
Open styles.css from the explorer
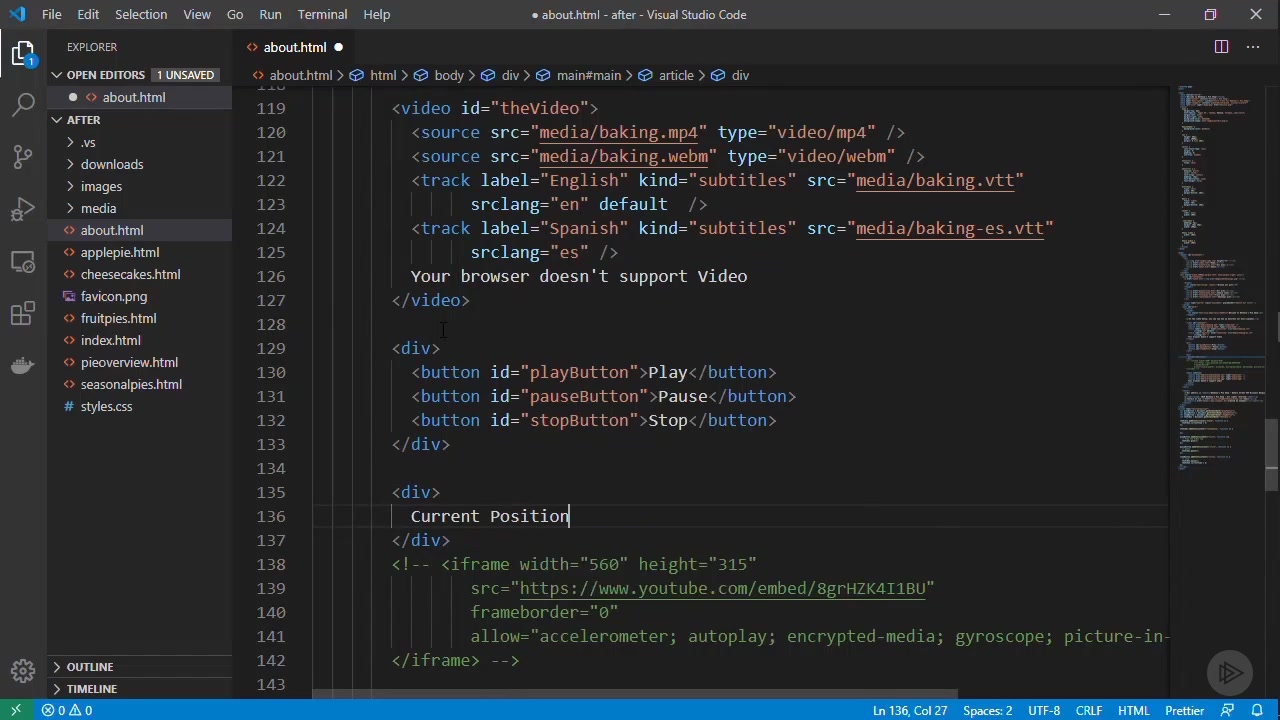[106, 406]
